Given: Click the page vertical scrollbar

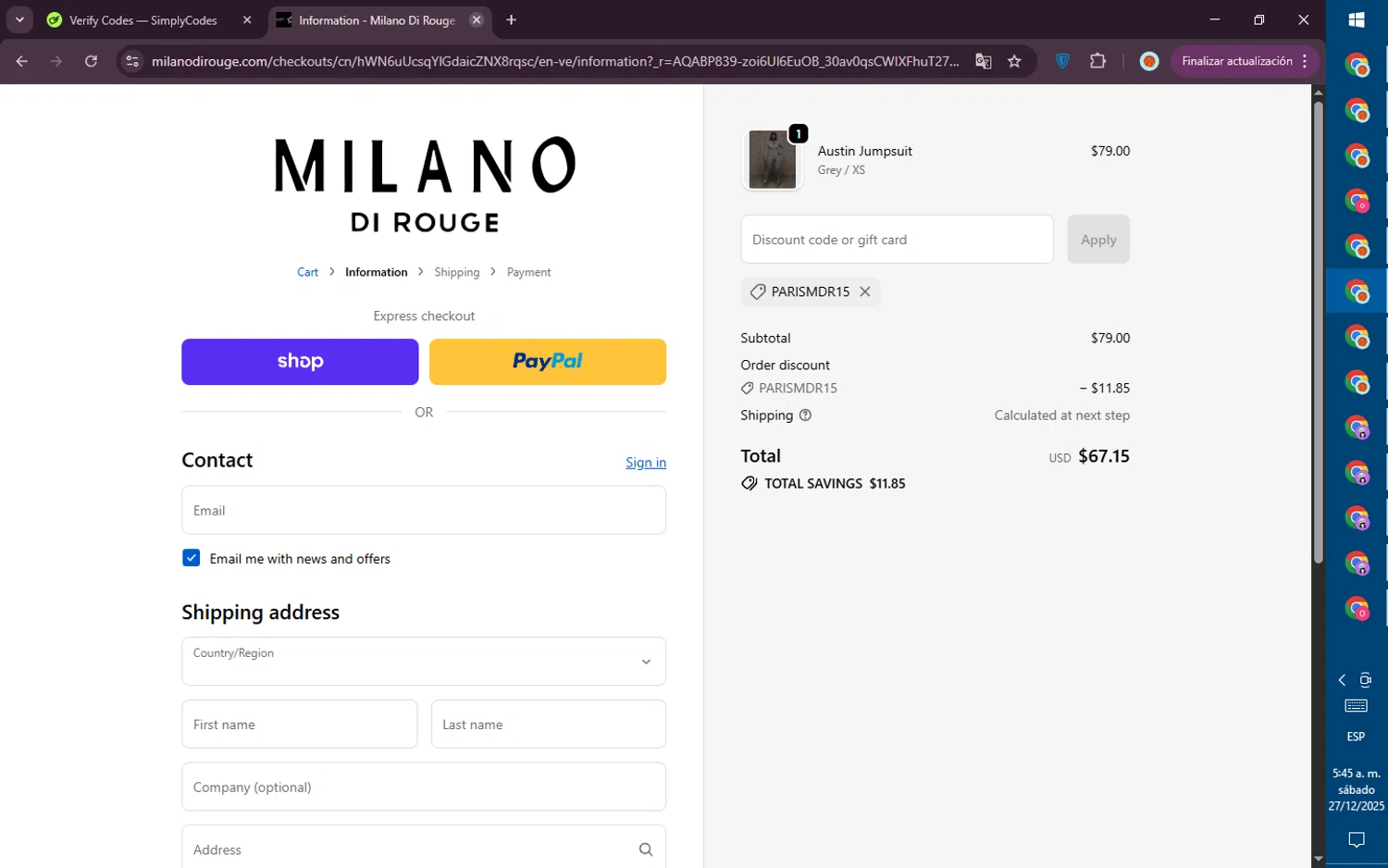Looking at the screenshot, I should pyautogui.click(x=1318, y=331).
